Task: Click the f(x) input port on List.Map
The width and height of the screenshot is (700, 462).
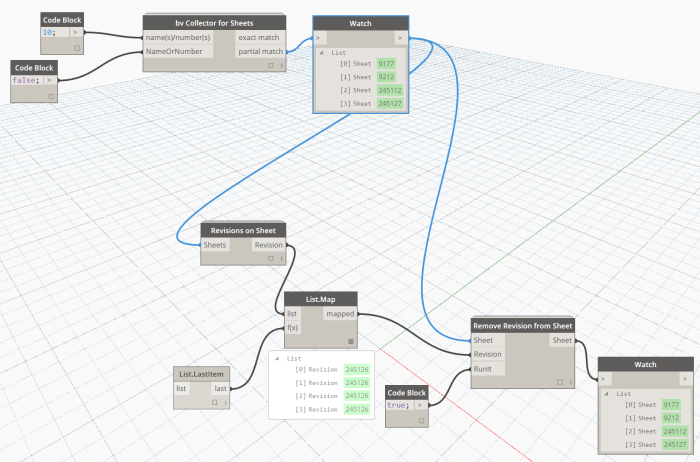Action: pyautogui.click(x=292, y=327)
